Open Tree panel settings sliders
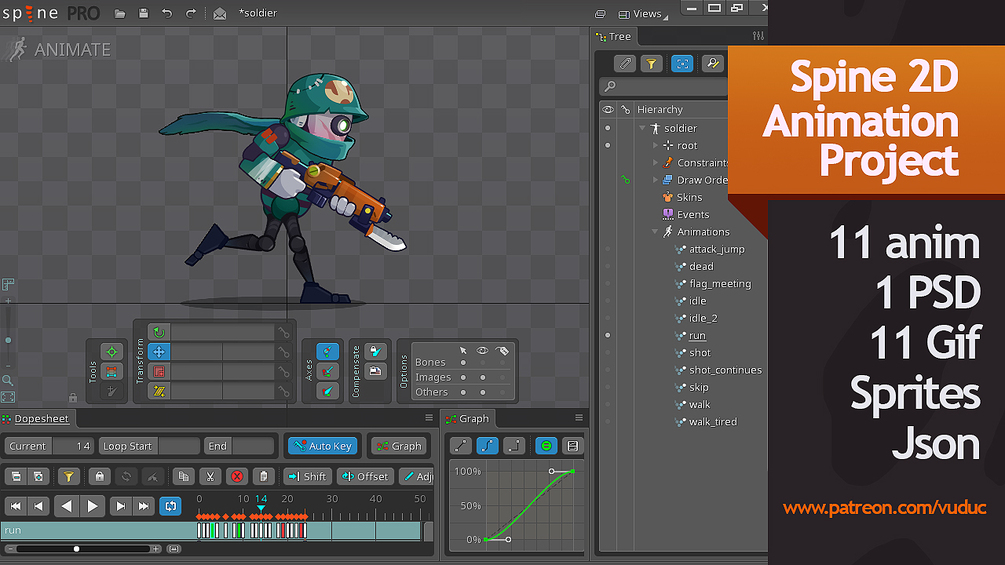The width and height of the screenshot is (1005, 565). (x=758, y=37)
